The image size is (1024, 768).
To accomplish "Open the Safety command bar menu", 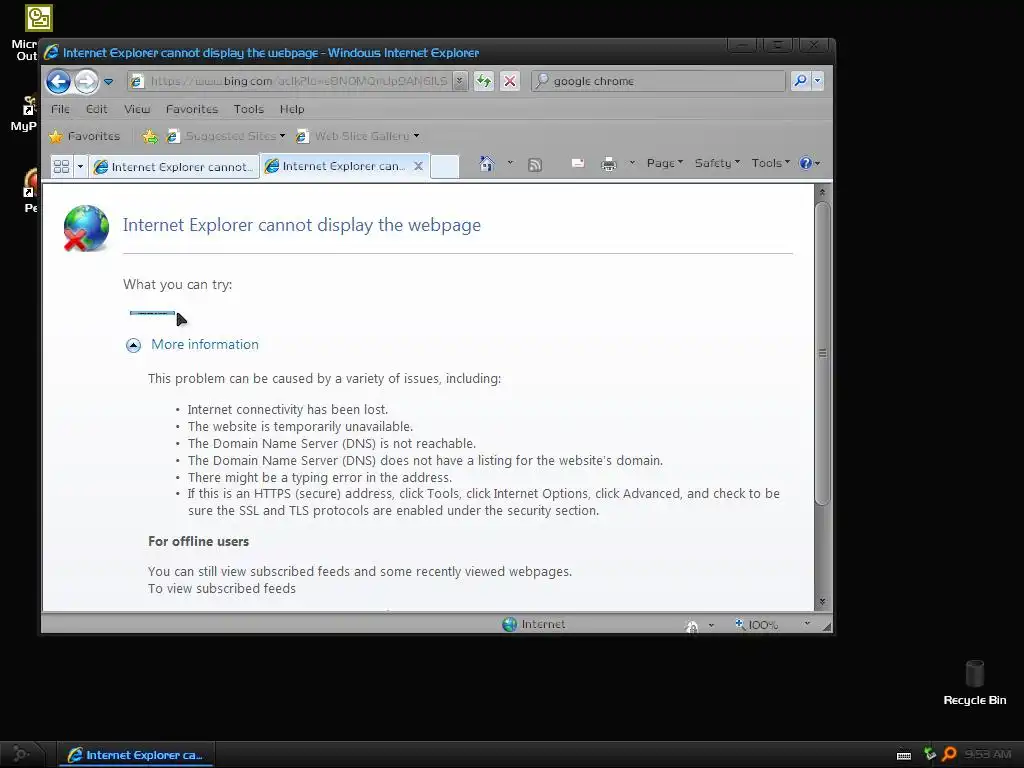I will pyautogui.click(x=717, y=163).
